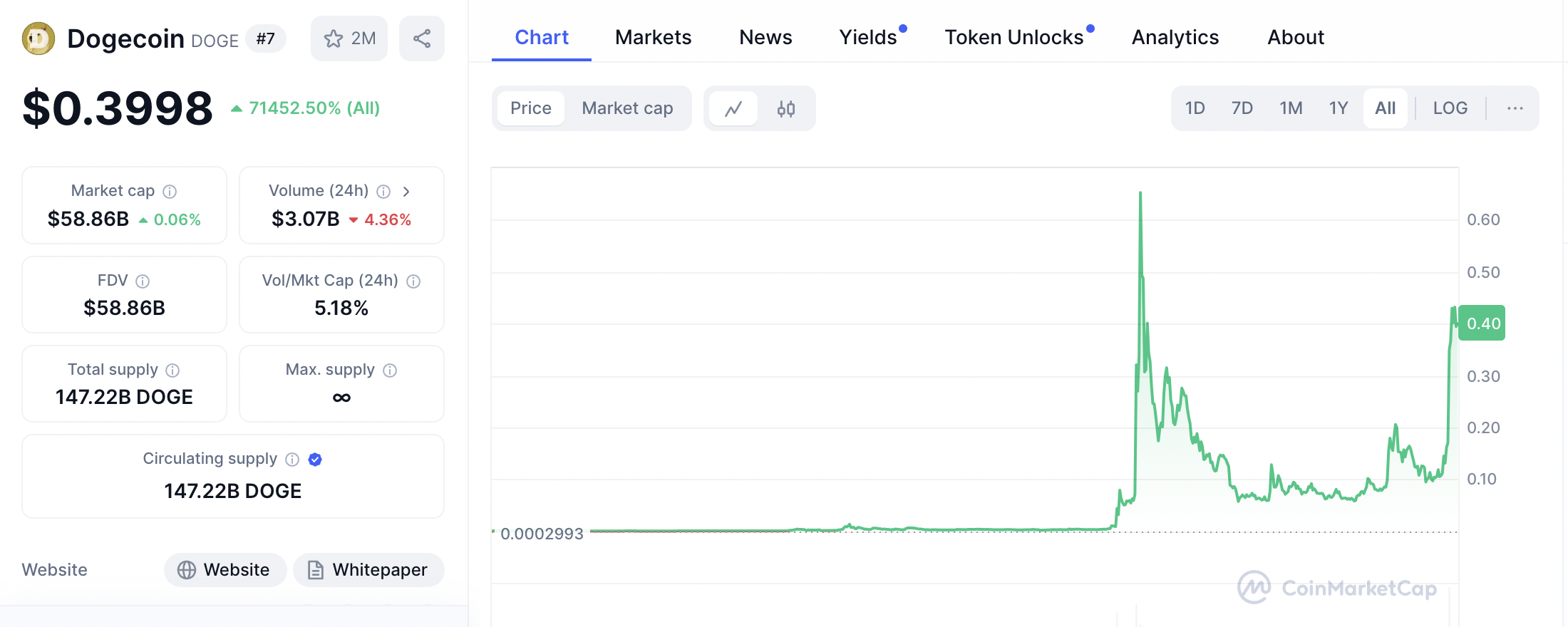Open Total supply info icon
Image resolution: width=1568 pixels, height=627 pixels.
point(172,370)
